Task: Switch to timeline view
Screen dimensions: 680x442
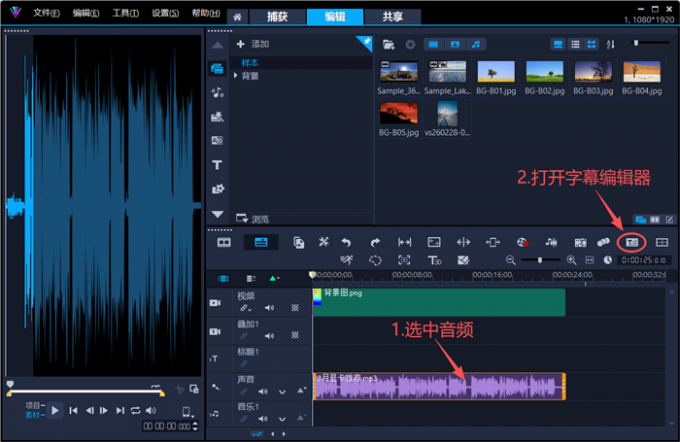Action: 261,242
